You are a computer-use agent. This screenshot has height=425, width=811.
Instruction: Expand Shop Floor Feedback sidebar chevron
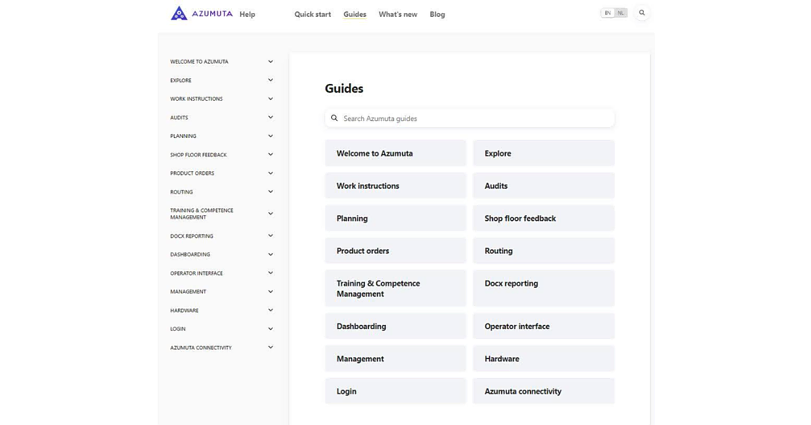pos(271,155)
